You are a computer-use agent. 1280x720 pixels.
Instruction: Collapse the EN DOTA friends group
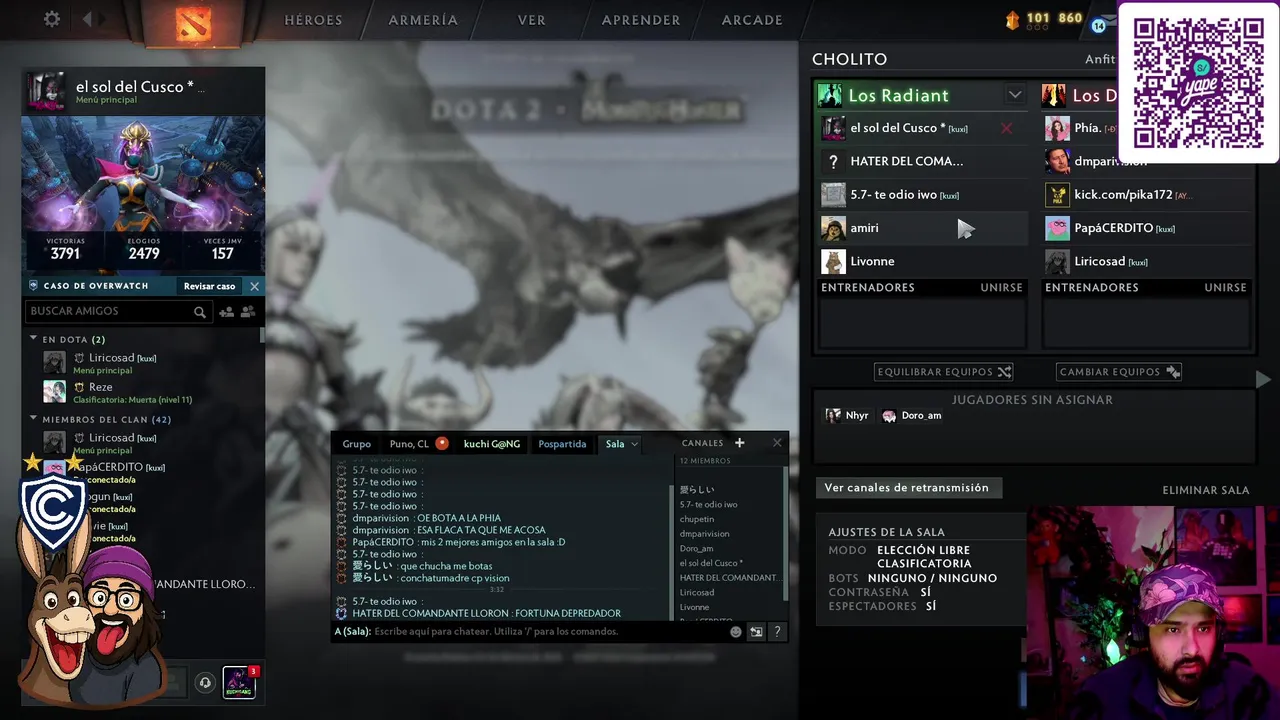(33, 339)
